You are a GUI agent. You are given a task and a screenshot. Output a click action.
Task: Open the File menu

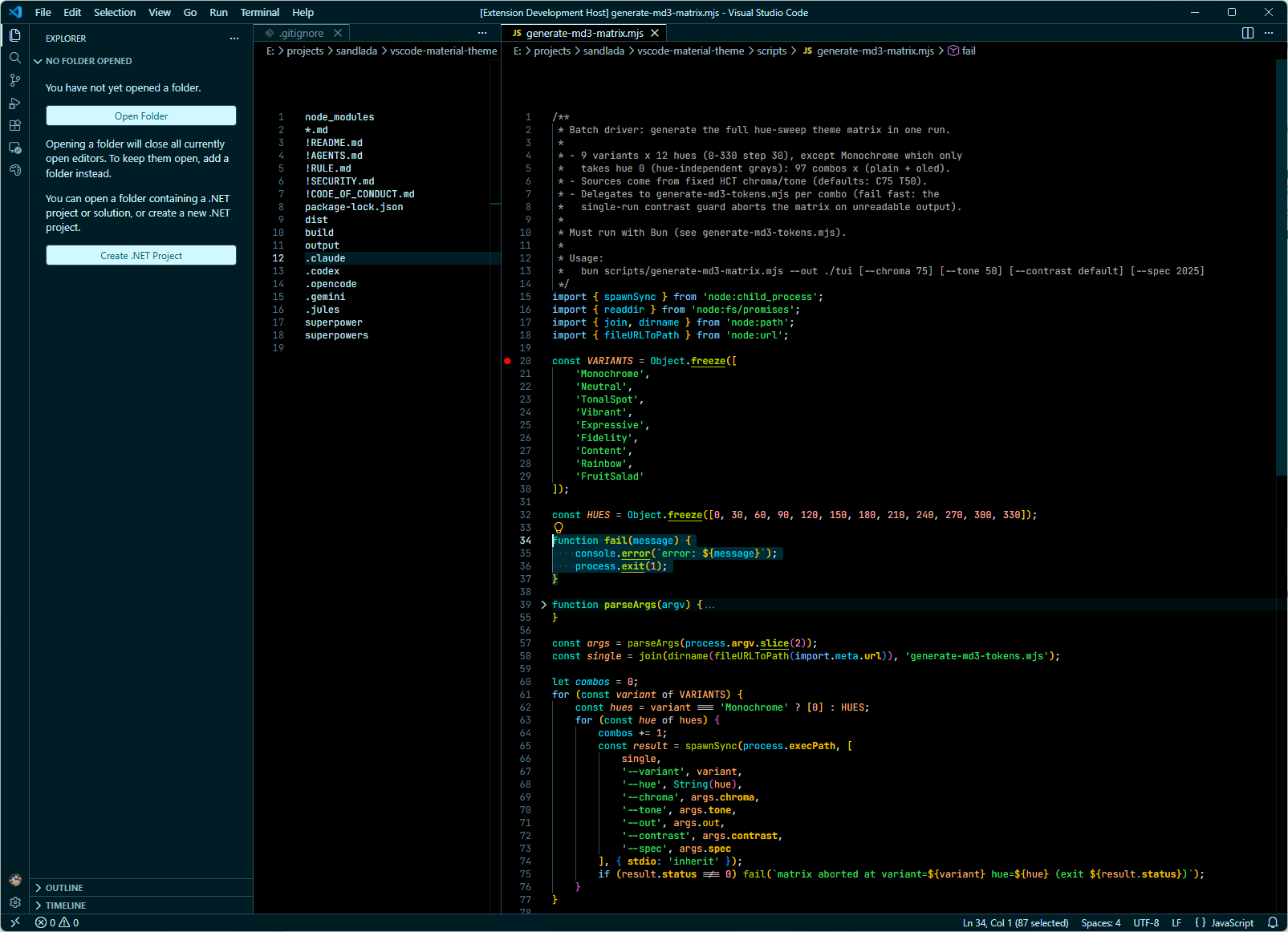tap(43, 12)
